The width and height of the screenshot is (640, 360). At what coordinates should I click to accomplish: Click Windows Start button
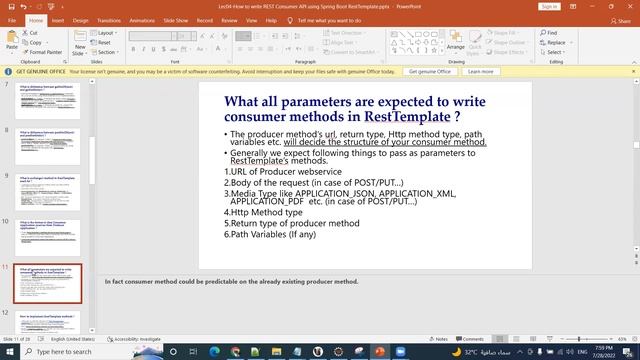point(10,351)
